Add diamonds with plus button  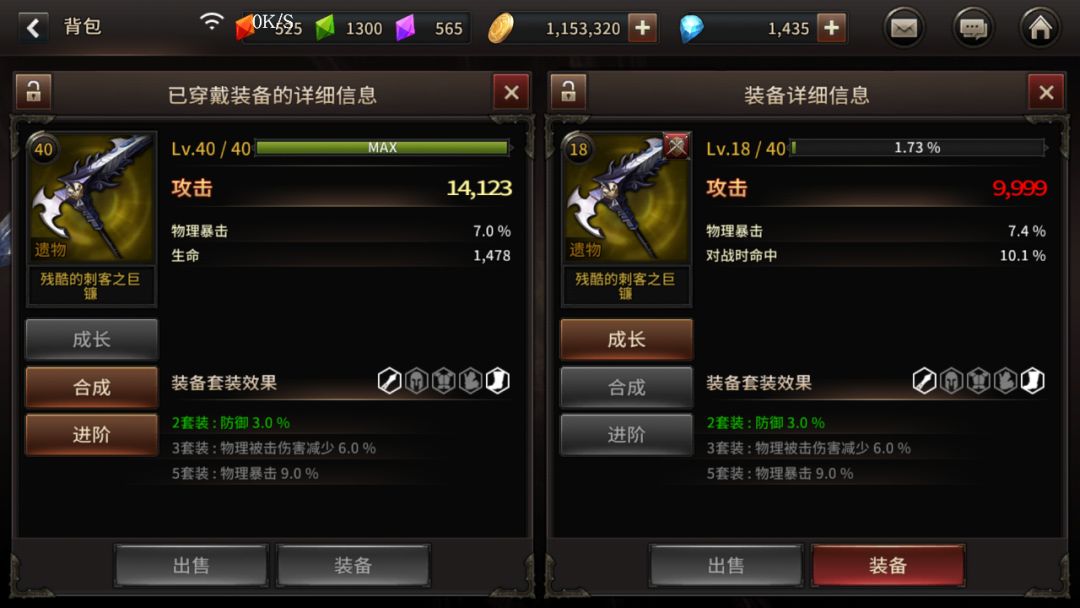[831, 28]
